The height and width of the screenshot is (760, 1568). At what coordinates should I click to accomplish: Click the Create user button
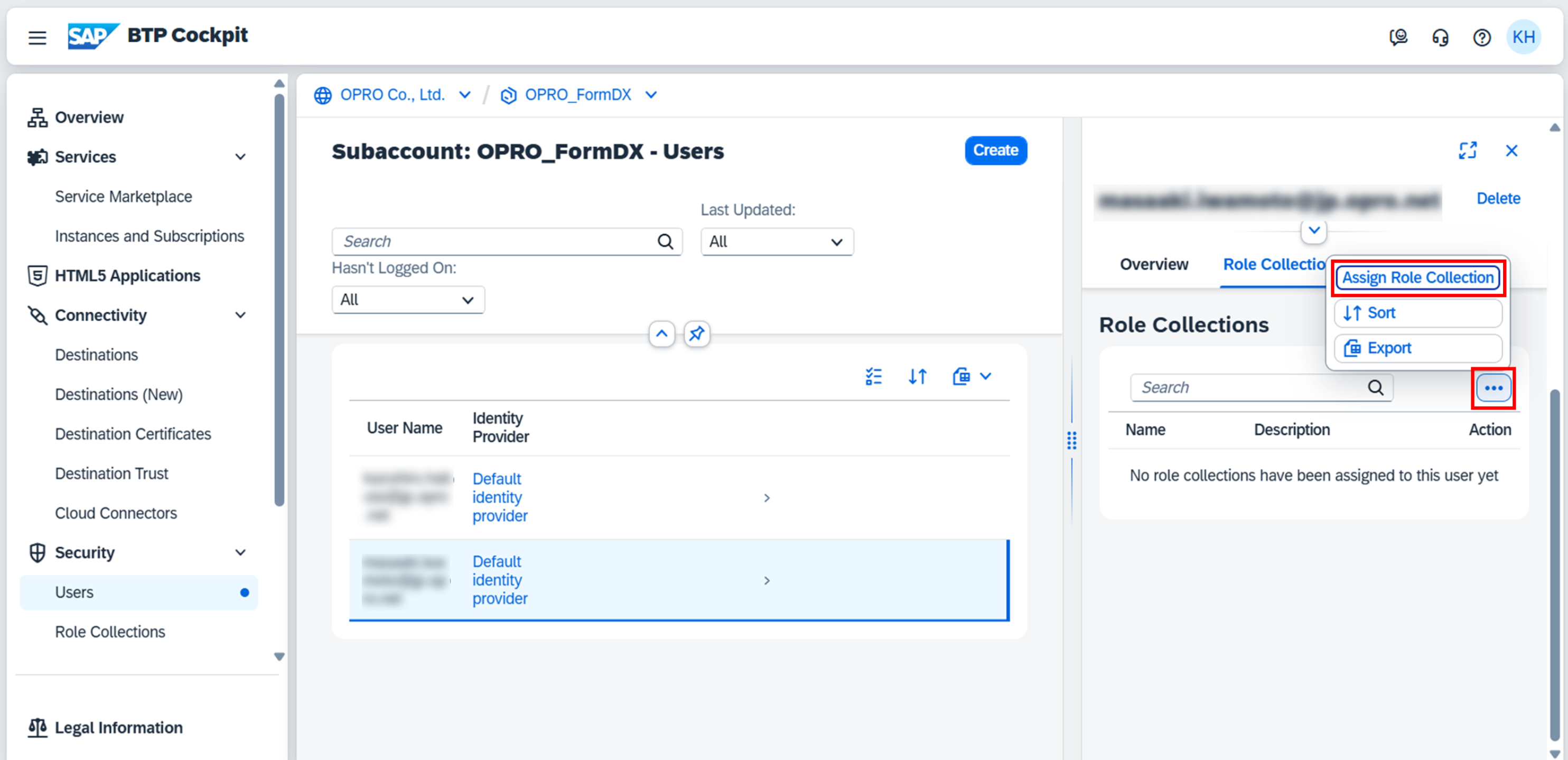[x=995, y=151]
